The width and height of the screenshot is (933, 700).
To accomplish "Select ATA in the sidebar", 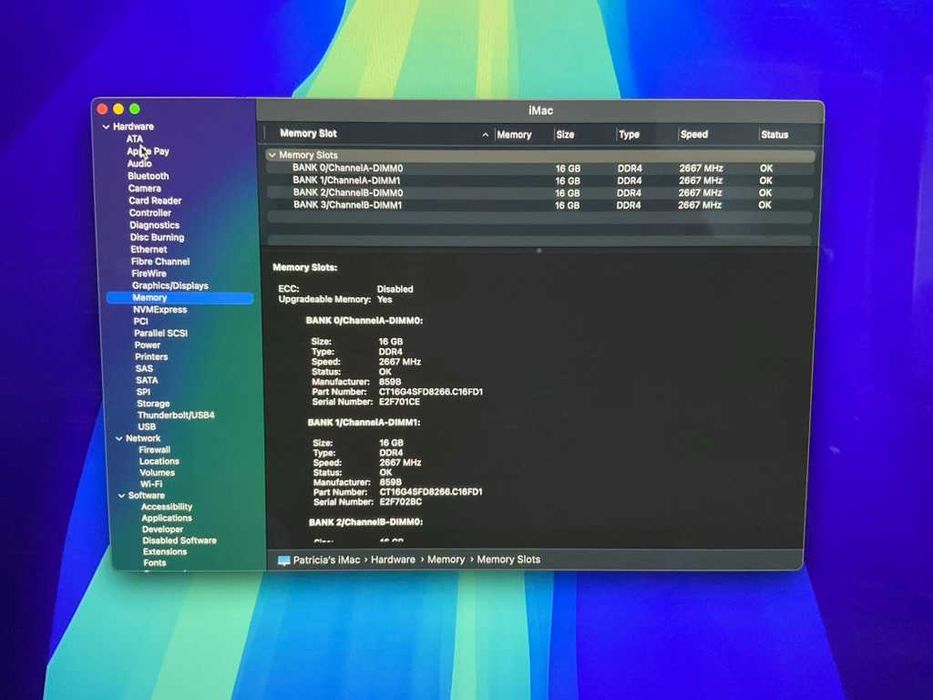I will (134, 139).
